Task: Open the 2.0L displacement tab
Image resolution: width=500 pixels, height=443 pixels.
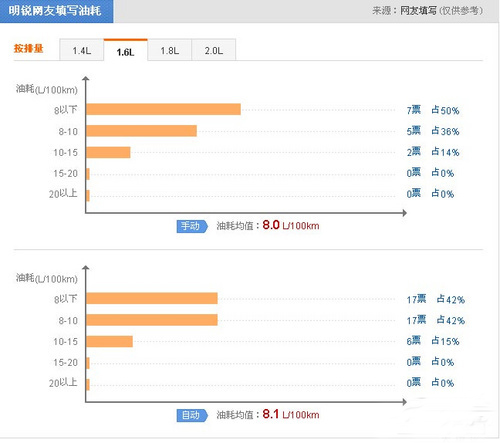Action: [x=214, y=50]
